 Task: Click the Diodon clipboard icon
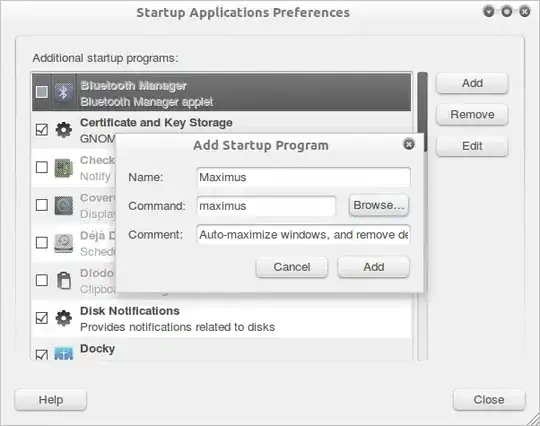(x=64, y=280)
